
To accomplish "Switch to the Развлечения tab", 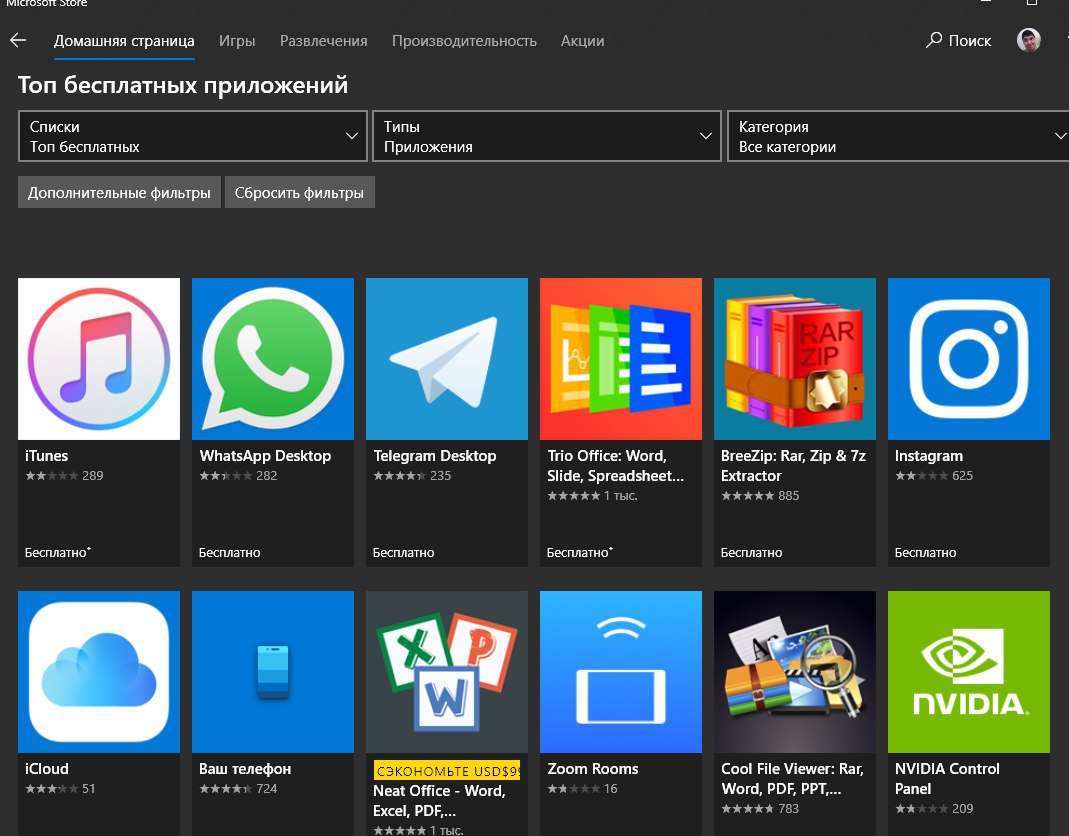I will [323, 41].
